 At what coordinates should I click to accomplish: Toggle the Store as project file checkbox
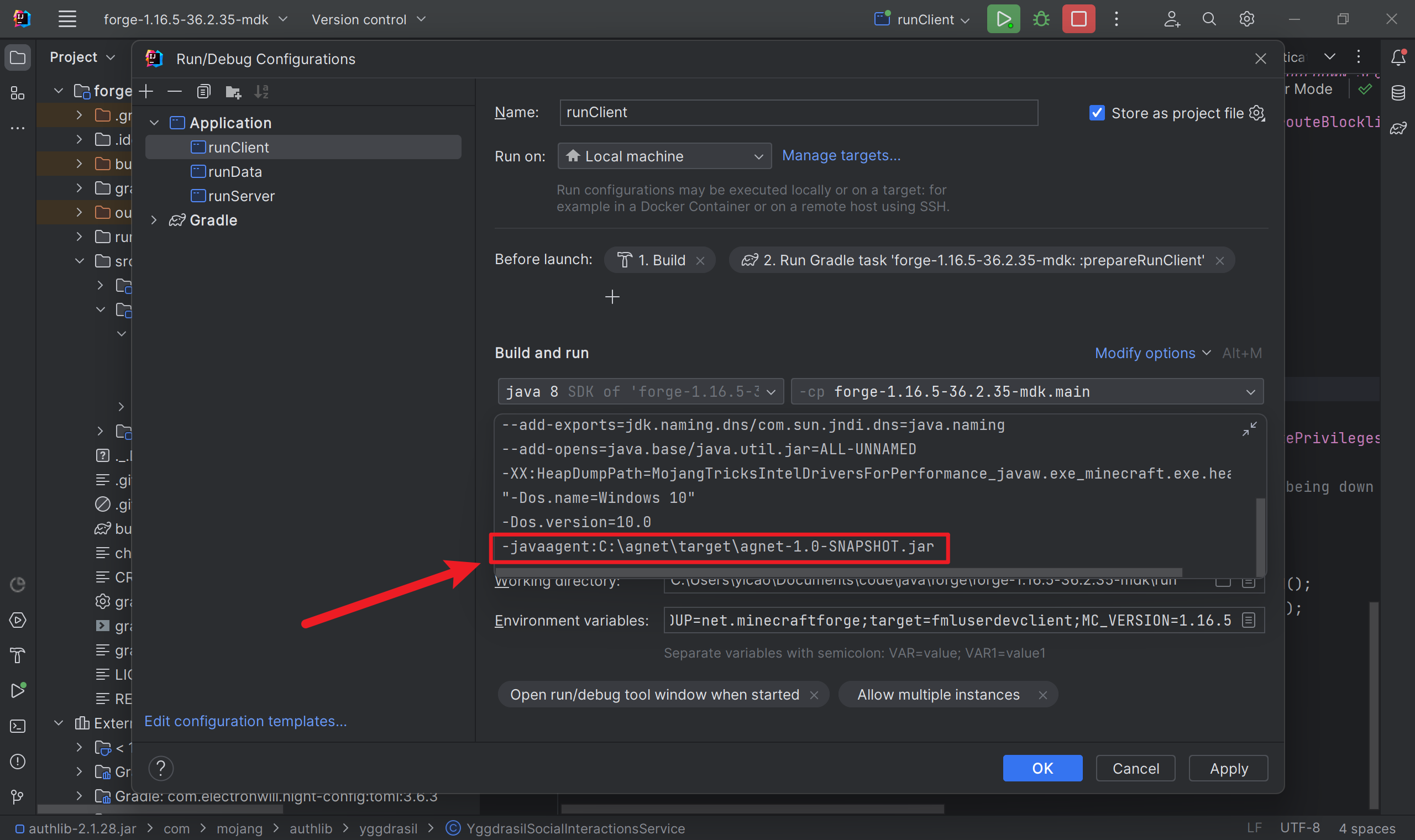[x=1097, y=112]
